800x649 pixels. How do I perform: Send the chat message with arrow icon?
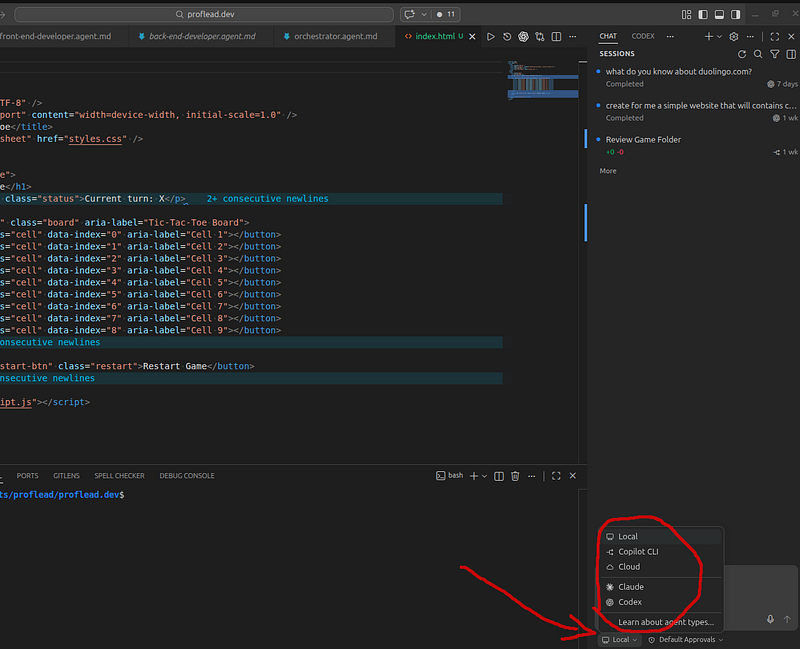787,619
